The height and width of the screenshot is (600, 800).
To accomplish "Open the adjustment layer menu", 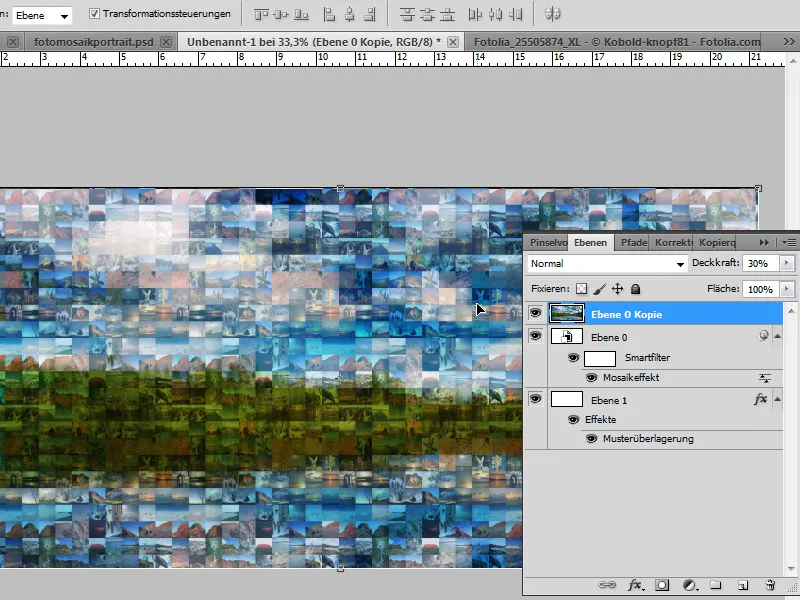I will (x=690, y=585).
